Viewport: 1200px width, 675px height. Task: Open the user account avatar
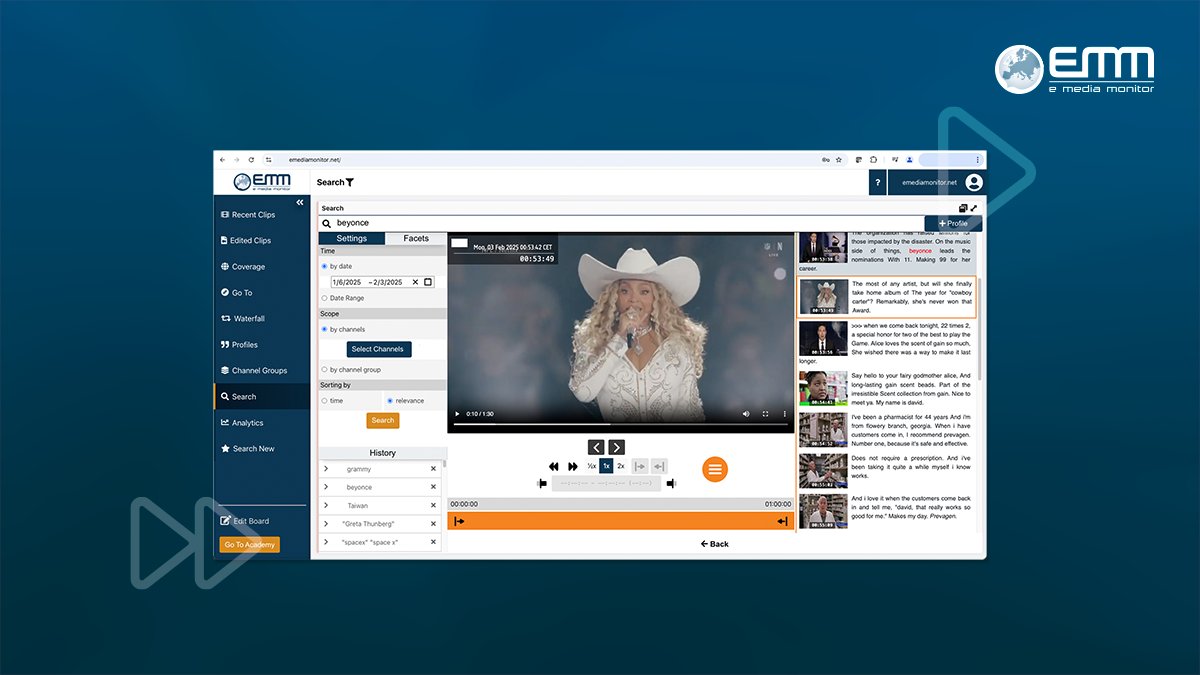974,183
